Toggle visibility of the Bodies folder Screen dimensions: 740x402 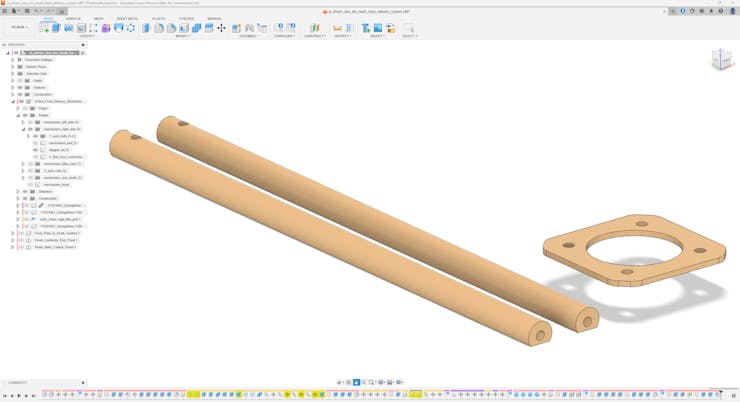pyautogui.click(x=26, y=115)
